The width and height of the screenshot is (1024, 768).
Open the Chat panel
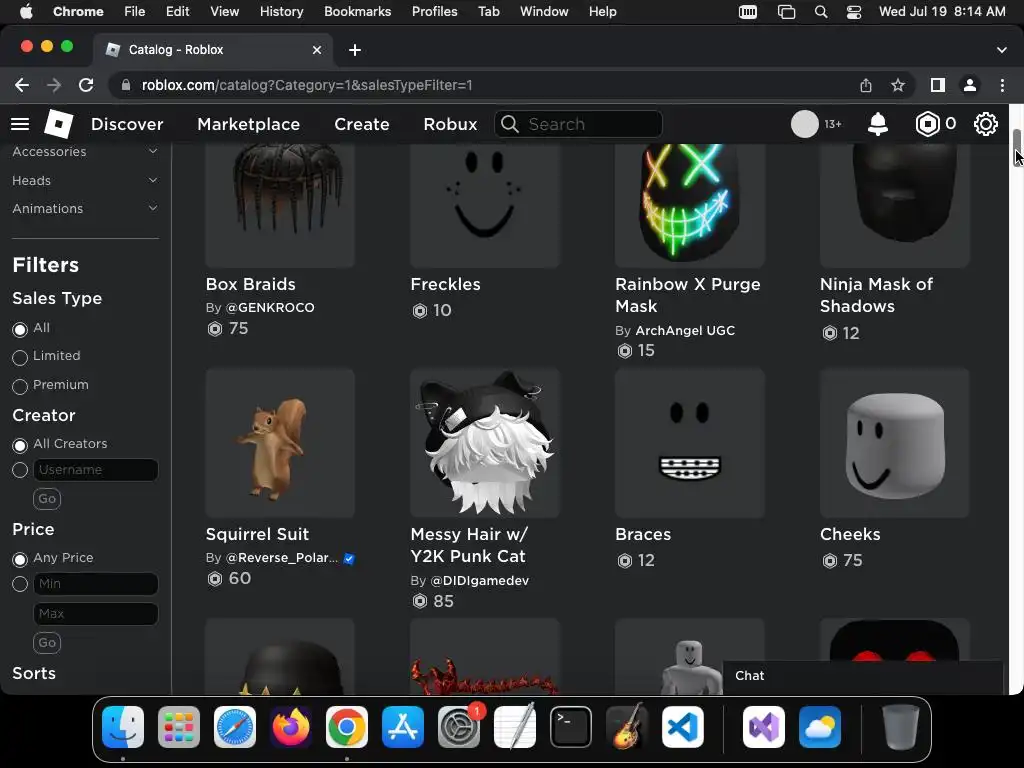pos(863,676)
